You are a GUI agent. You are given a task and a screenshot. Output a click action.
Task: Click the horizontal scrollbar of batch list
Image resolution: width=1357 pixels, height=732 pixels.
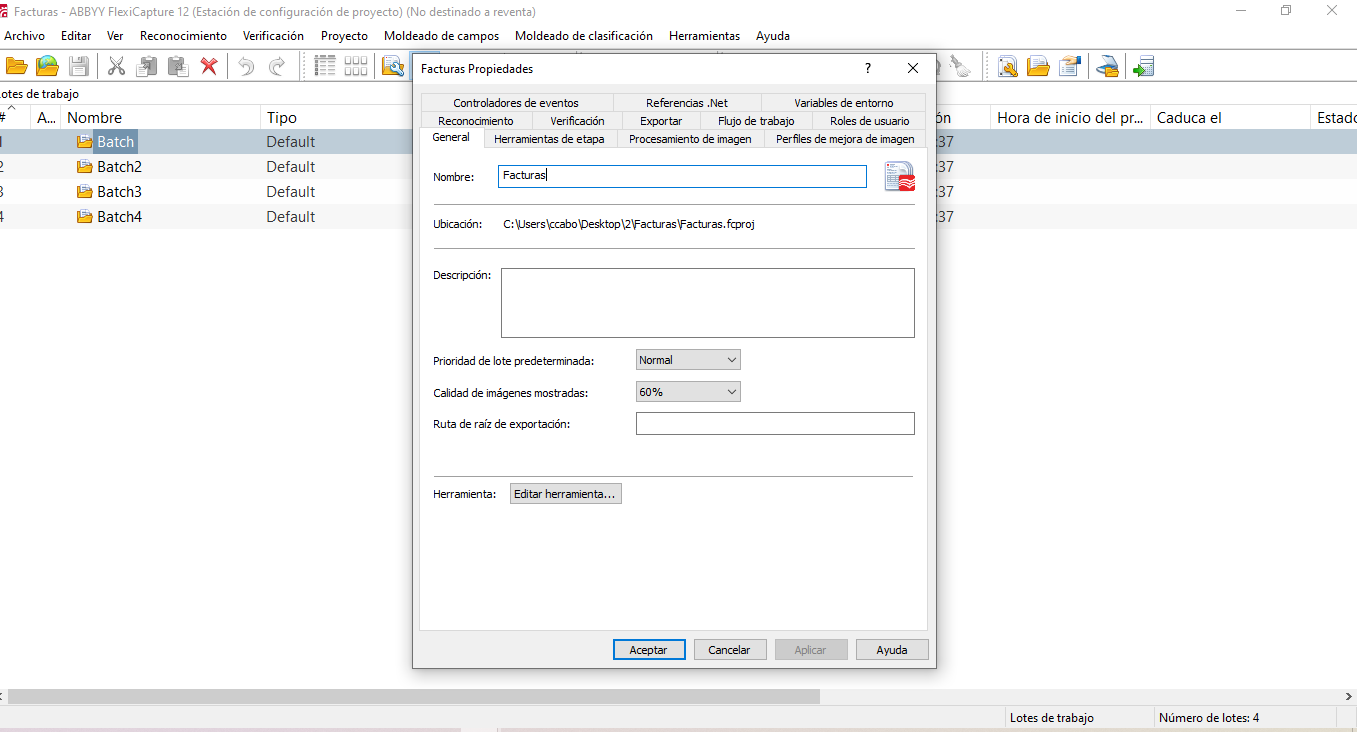point(413,696)
